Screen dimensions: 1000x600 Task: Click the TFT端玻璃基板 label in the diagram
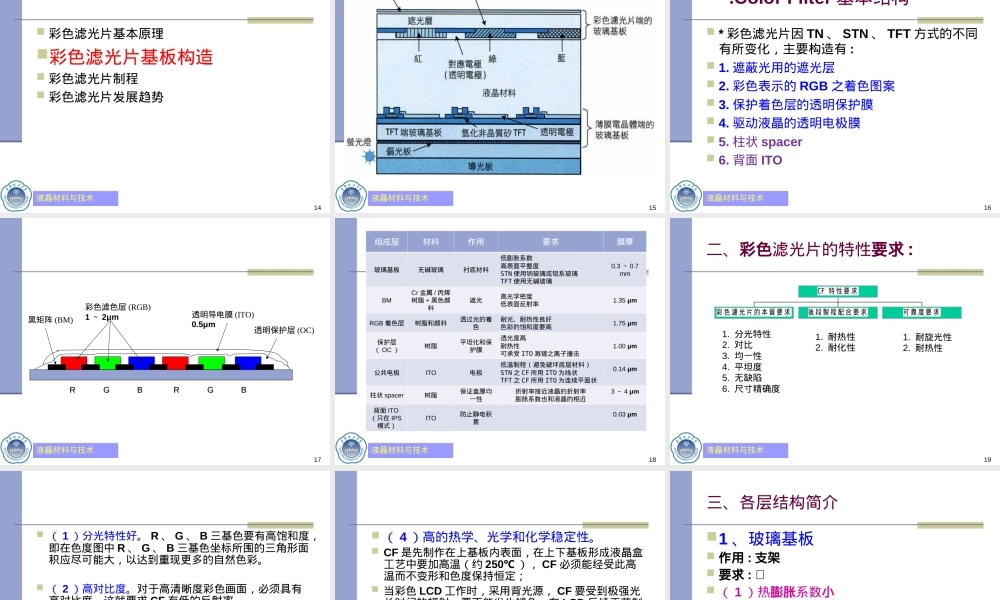(413, 132)
